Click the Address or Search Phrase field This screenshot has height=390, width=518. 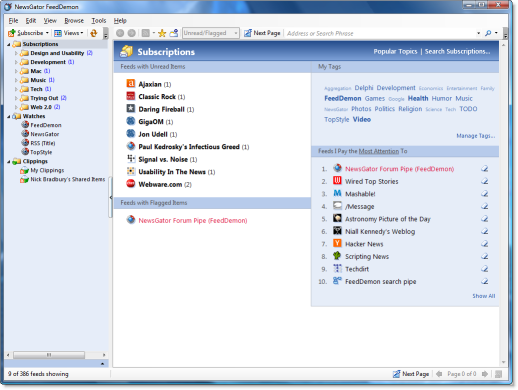[x=380, y=33]
